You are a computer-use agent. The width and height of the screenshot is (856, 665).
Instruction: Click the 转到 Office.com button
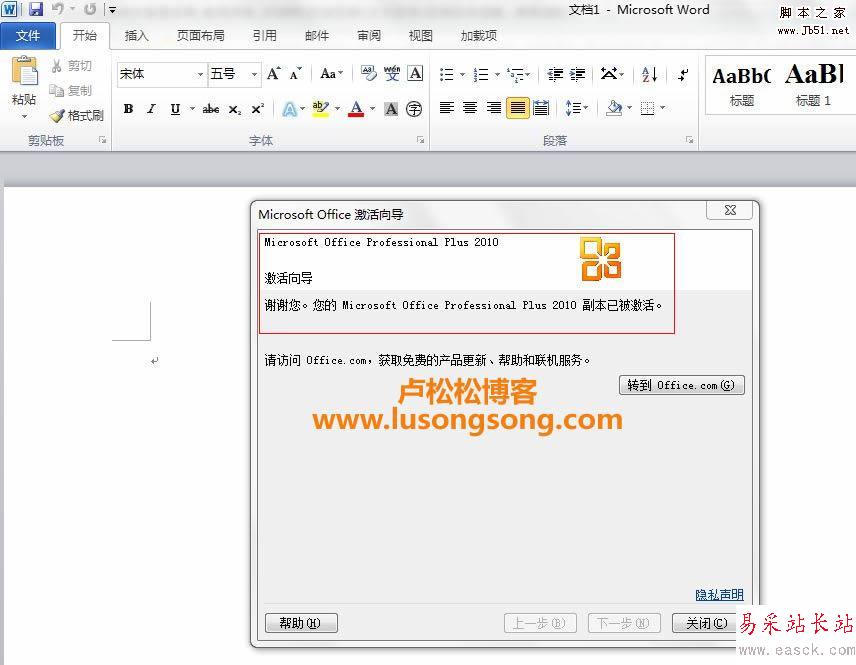681,385
